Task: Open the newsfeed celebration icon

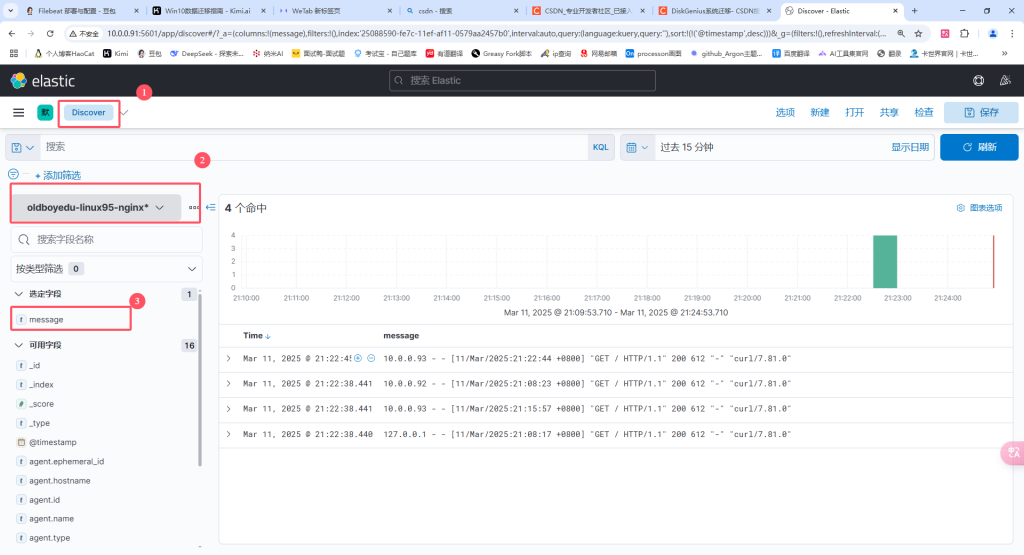Action: (1006, 81)
